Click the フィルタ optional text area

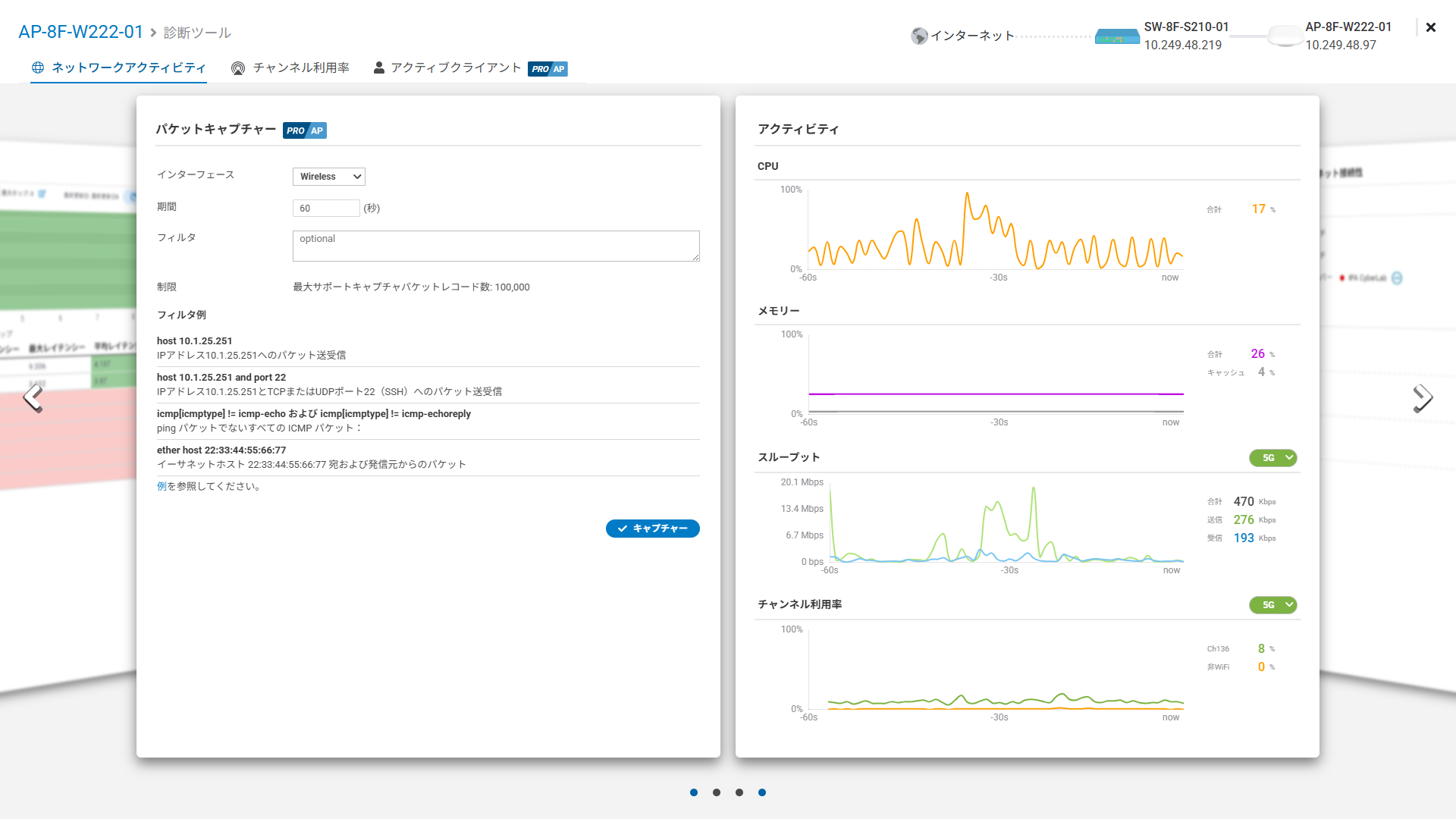click(x=495, y=246)
